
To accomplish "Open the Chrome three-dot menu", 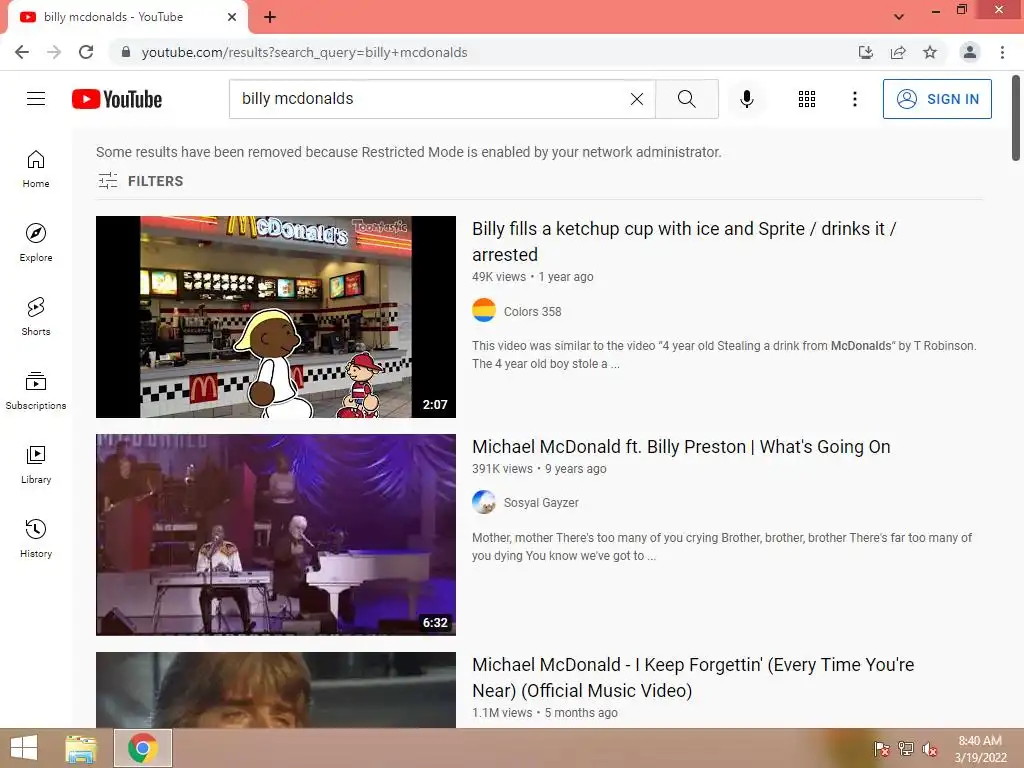I will click(1002, 52).
